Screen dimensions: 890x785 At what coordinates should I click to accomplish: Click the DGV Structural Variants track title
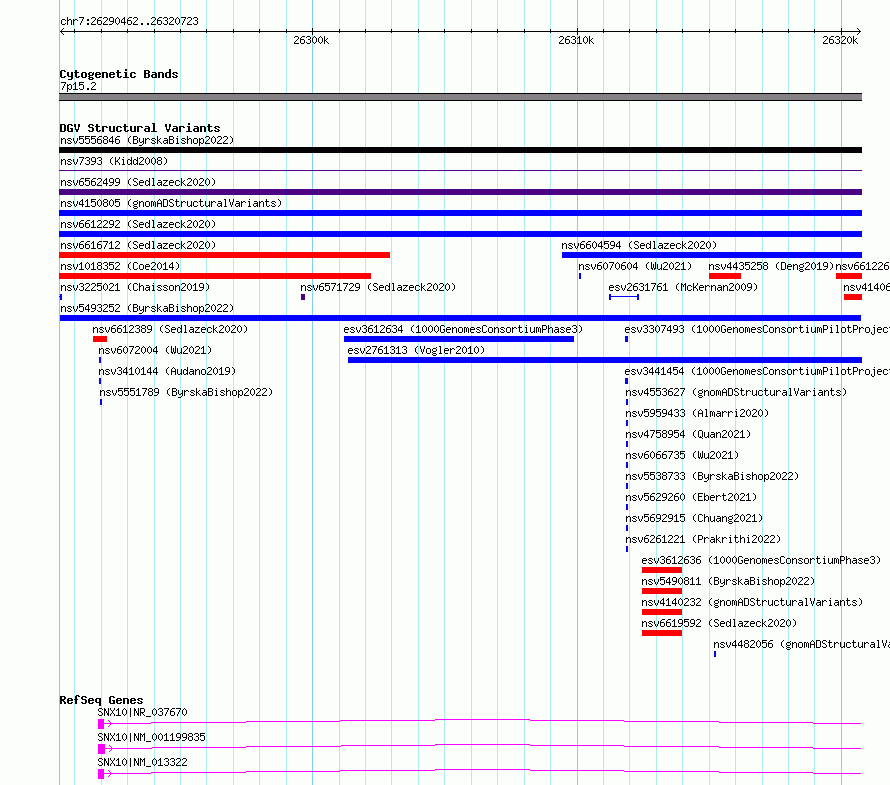140,128
